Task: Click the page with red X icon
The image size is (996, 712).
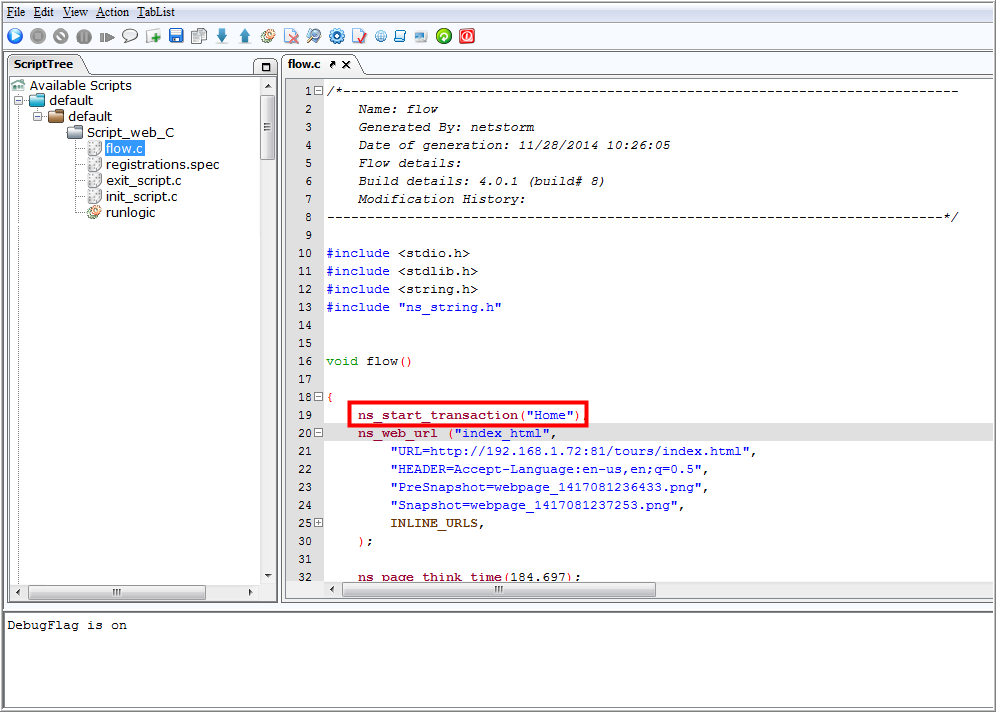Action: click(291, 36)
